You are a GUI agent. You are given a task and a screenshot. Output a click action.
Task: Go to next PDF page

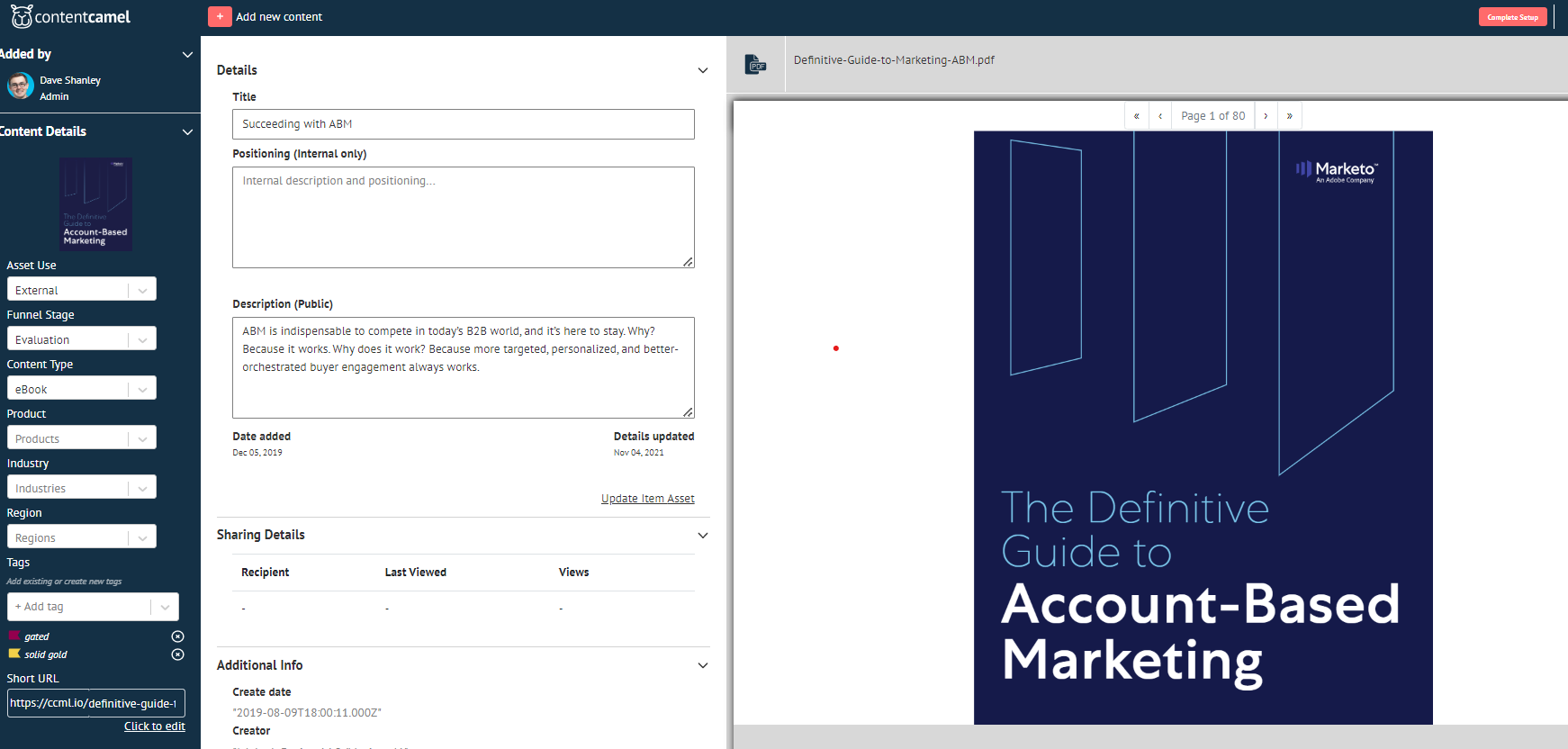[1266, 116]
